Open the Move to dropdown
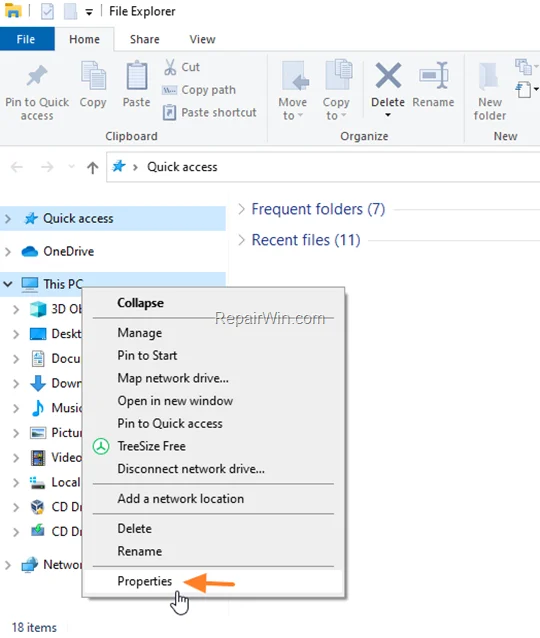This screenshot has height=638, width=540. pos(293,91)
